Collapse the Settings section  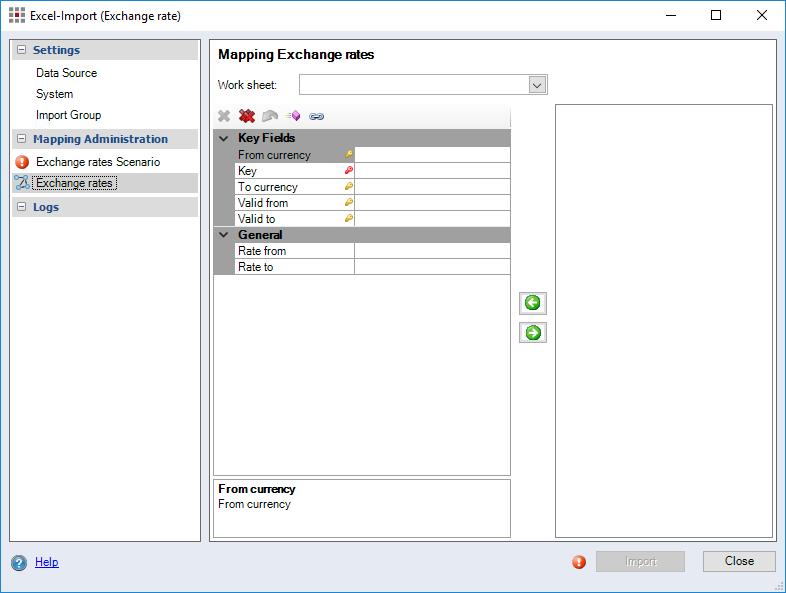[x=22, y=50]
